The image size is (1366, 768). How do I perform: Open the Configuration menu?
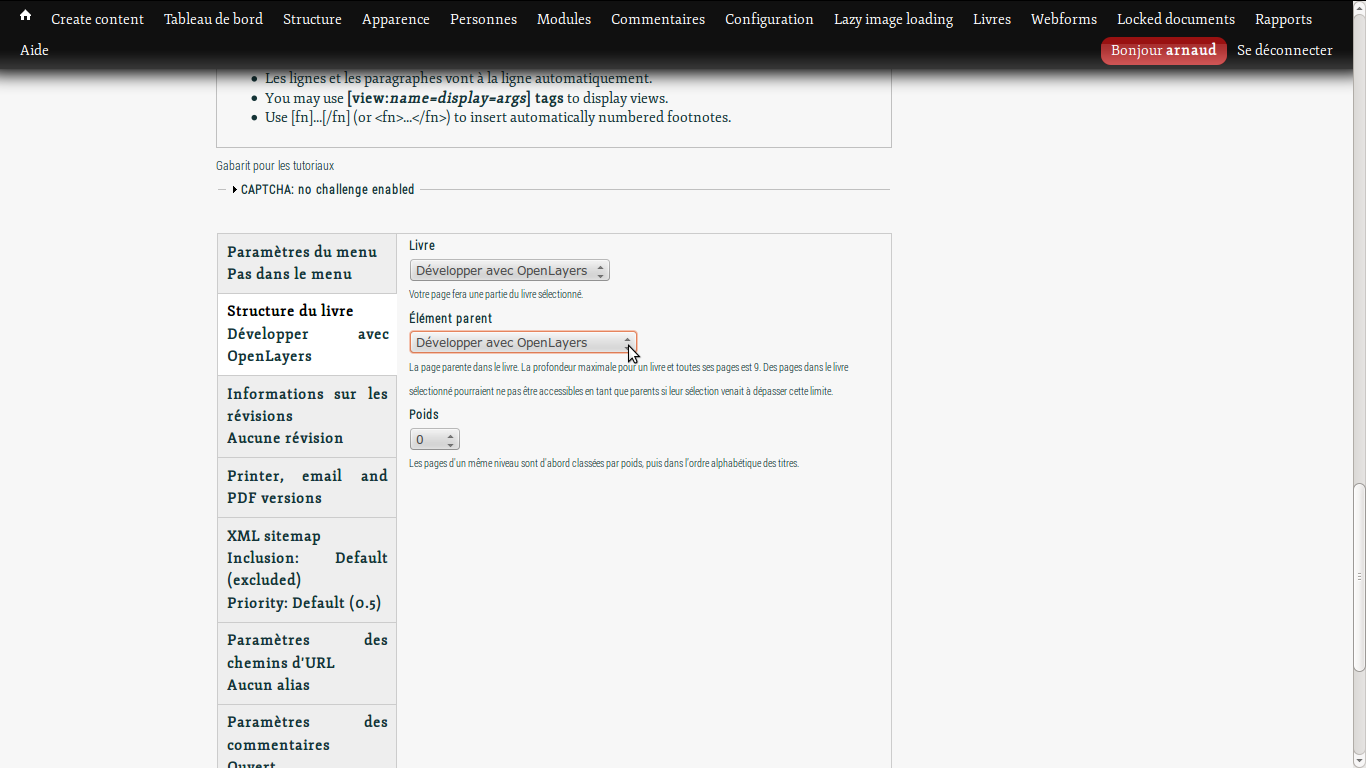pos(769,19)
